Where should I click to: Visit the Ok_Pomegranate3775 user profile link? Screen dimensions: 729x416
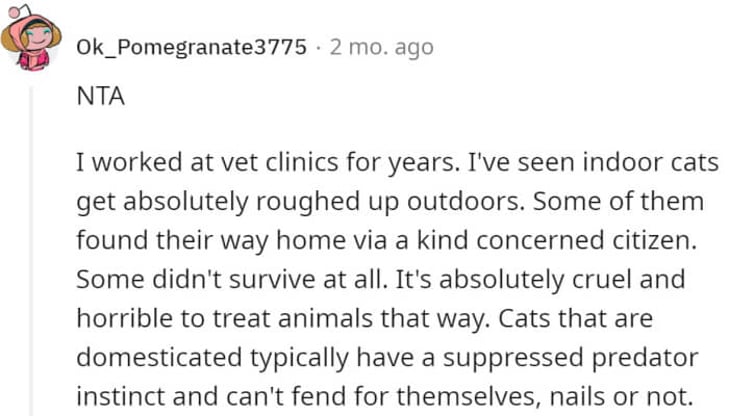[x=192, y=47]
